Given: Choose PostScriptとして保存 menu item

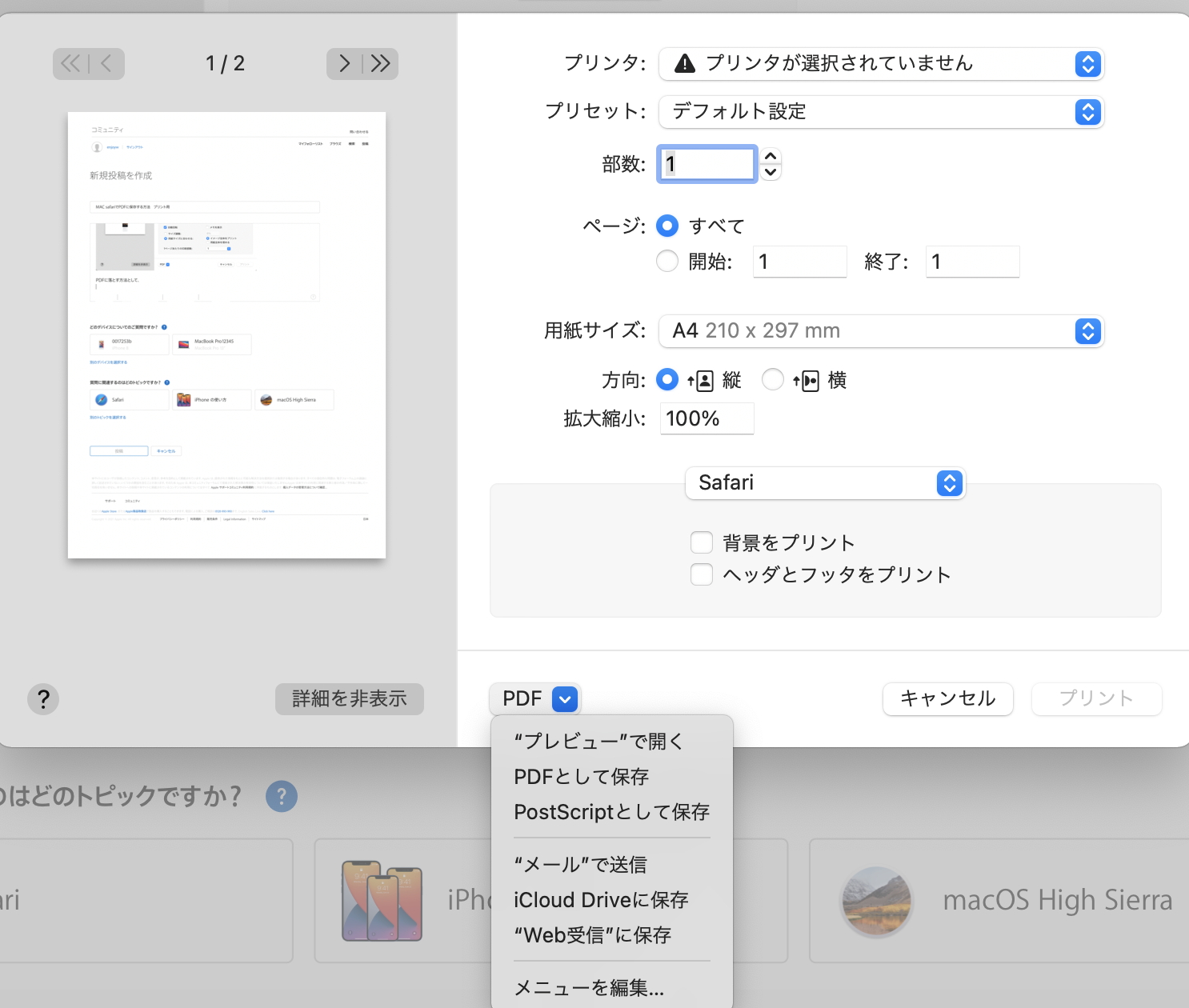Looking at the screenshot, I should pos(612,812).
